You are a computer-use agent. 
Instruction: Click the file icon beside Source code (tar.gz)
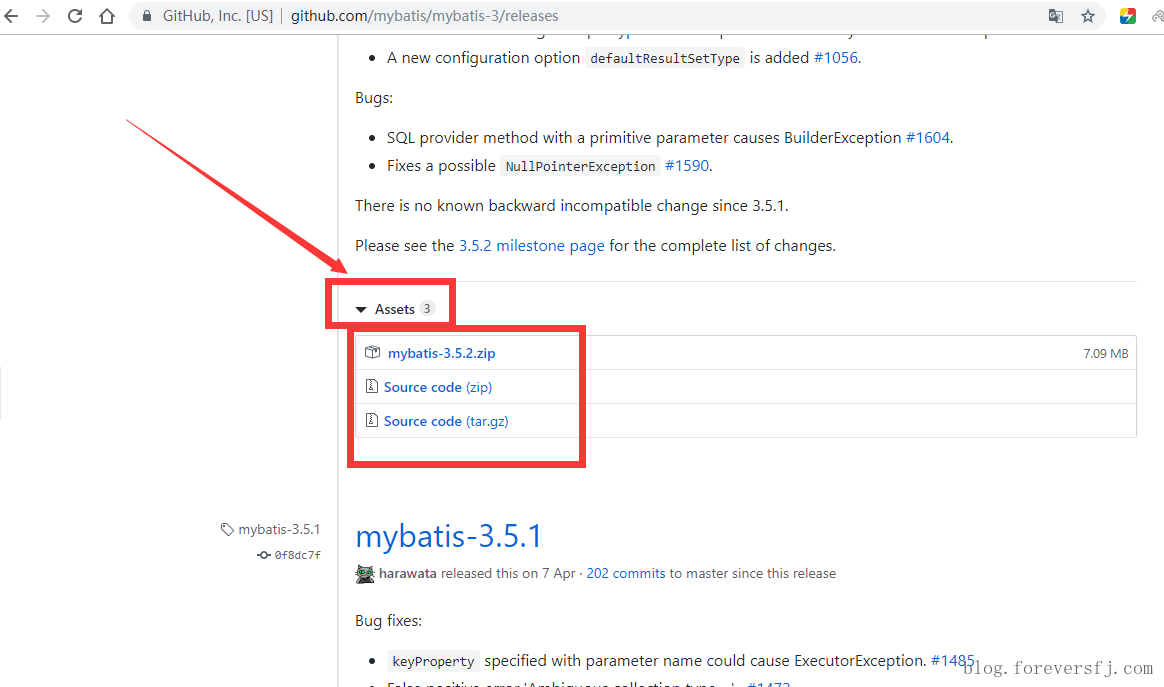point(372,420)
